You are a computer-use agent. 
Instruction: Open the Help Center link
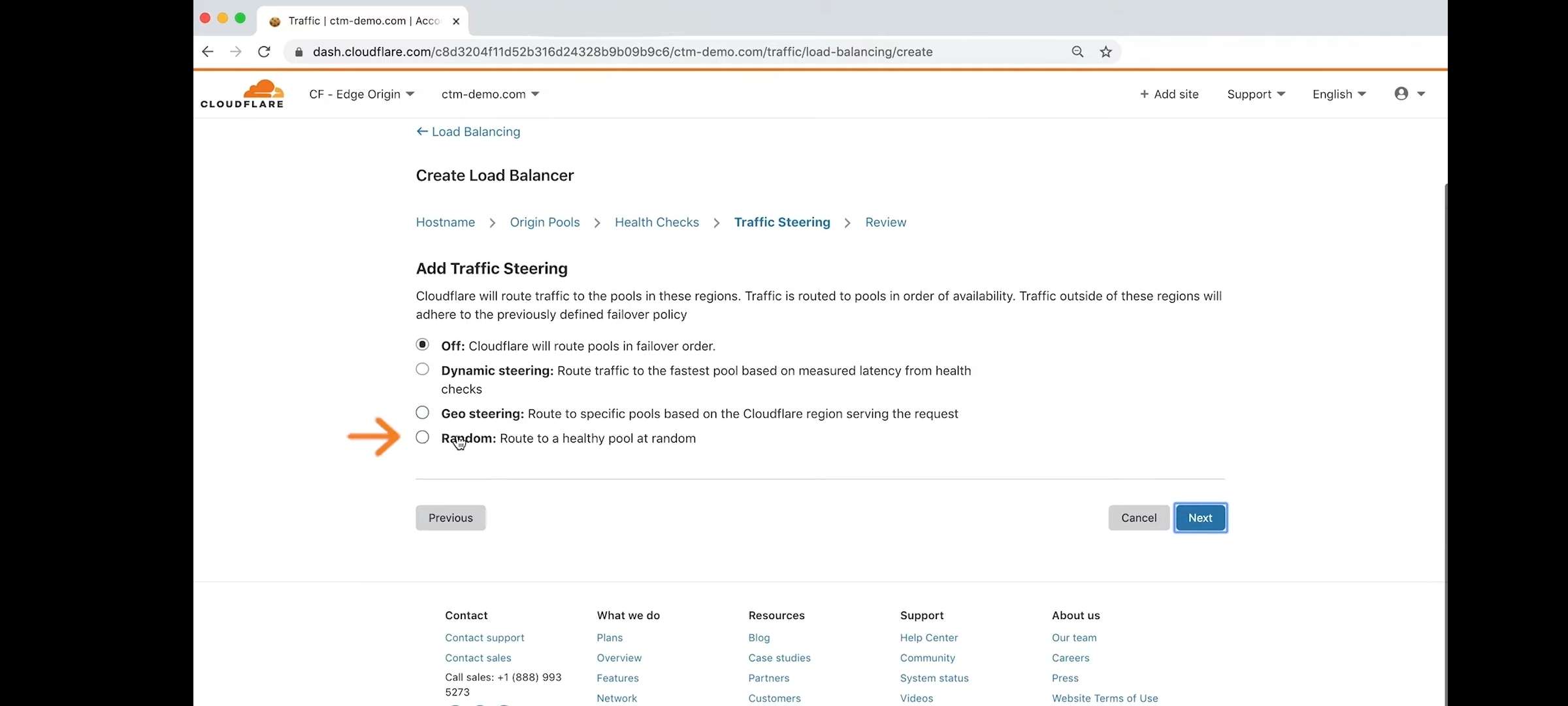928,637
